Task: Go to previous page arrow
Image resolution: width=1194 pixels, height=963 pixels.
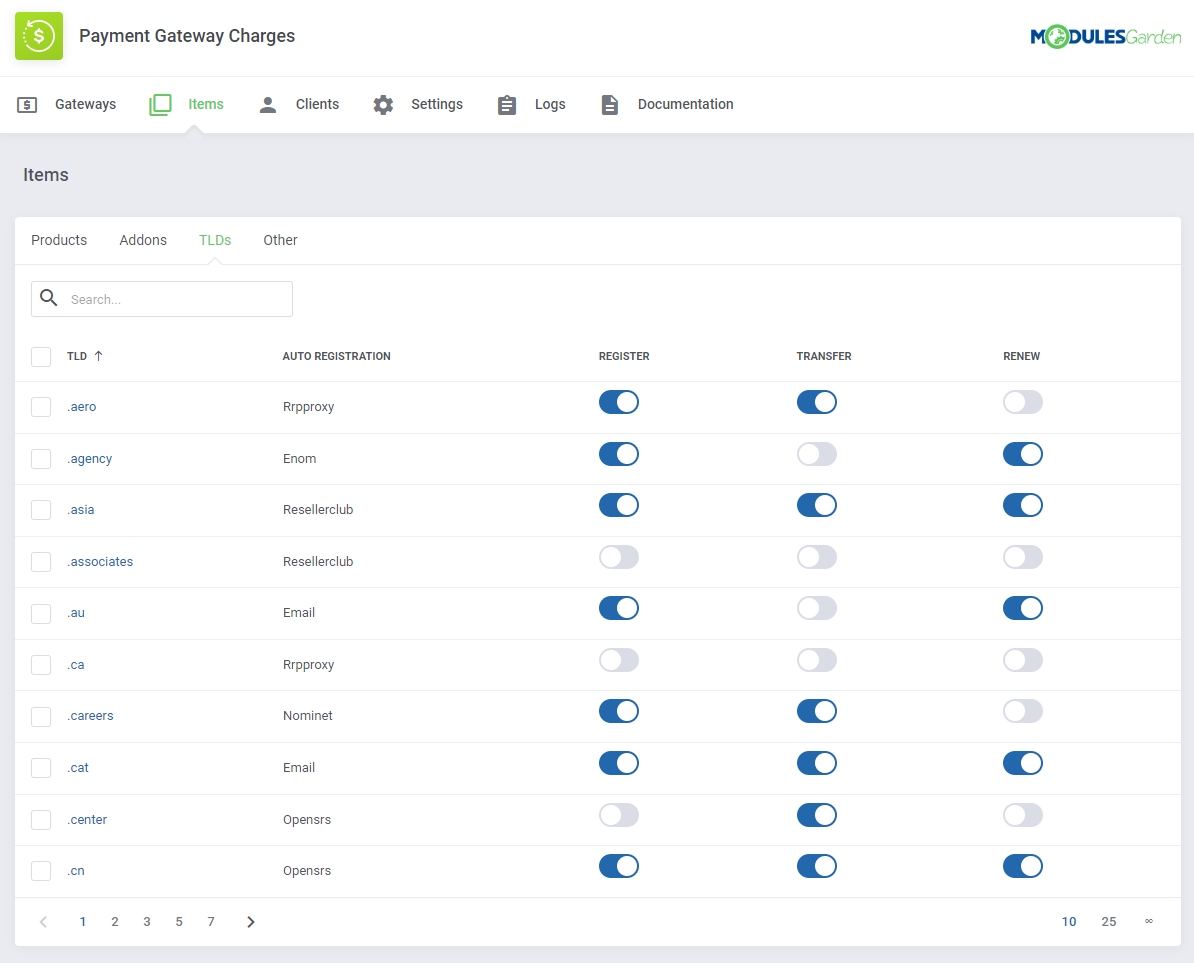Action: pyautogui.click(x=43, y=922)
